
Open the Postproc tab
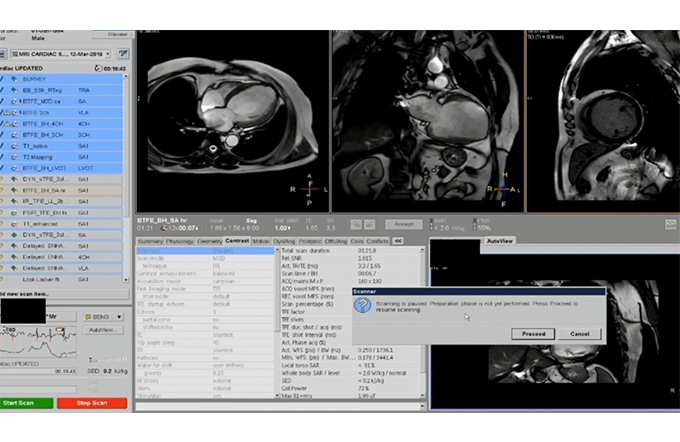(310, 241)
